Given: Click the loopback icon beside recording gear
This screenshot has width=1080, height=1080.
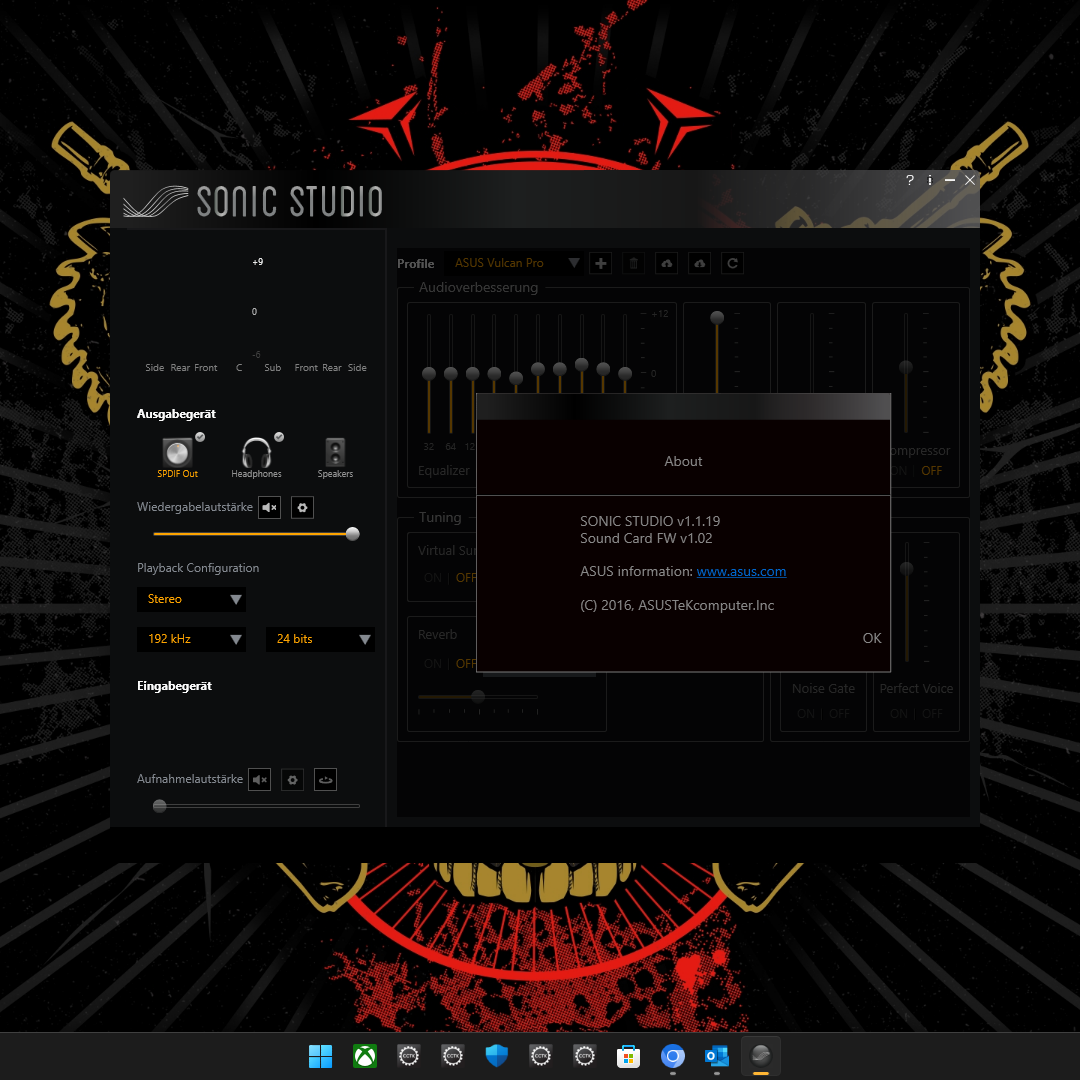Looking at the screenshot, I should coord(326,780).
